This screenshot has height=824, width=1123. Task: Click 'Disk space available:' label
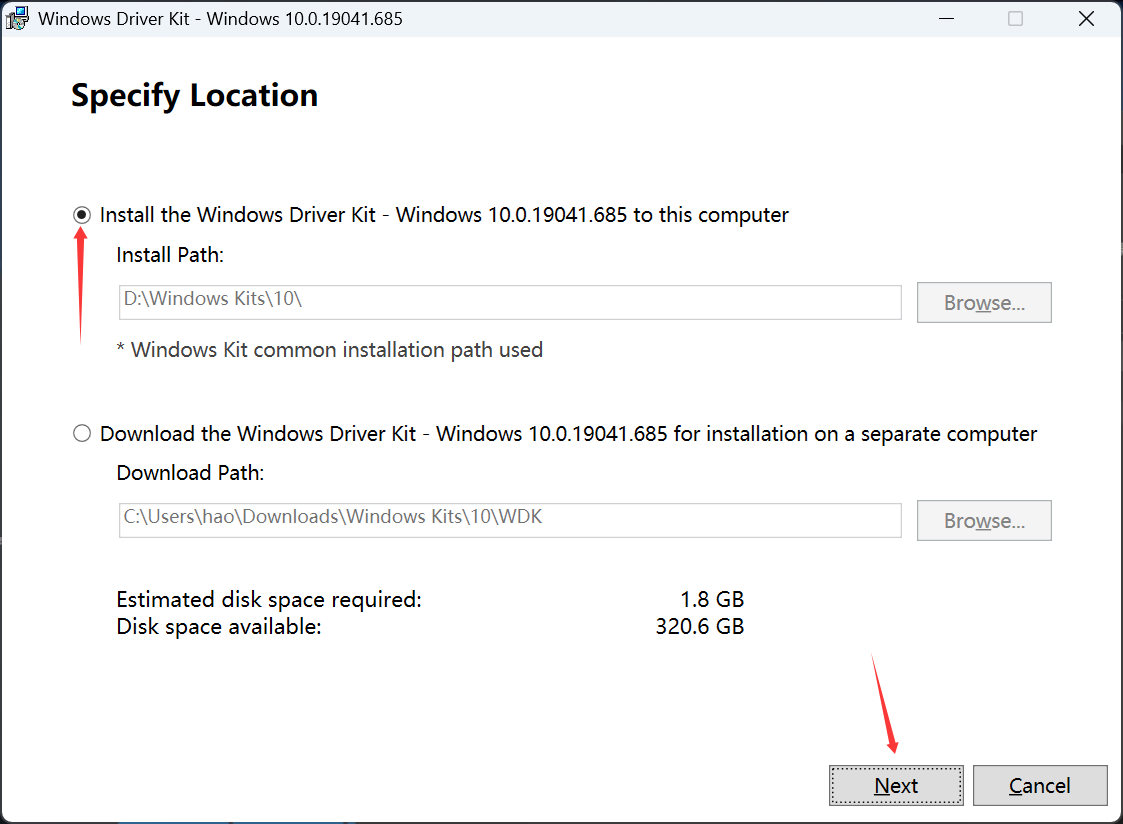(218, 626)
